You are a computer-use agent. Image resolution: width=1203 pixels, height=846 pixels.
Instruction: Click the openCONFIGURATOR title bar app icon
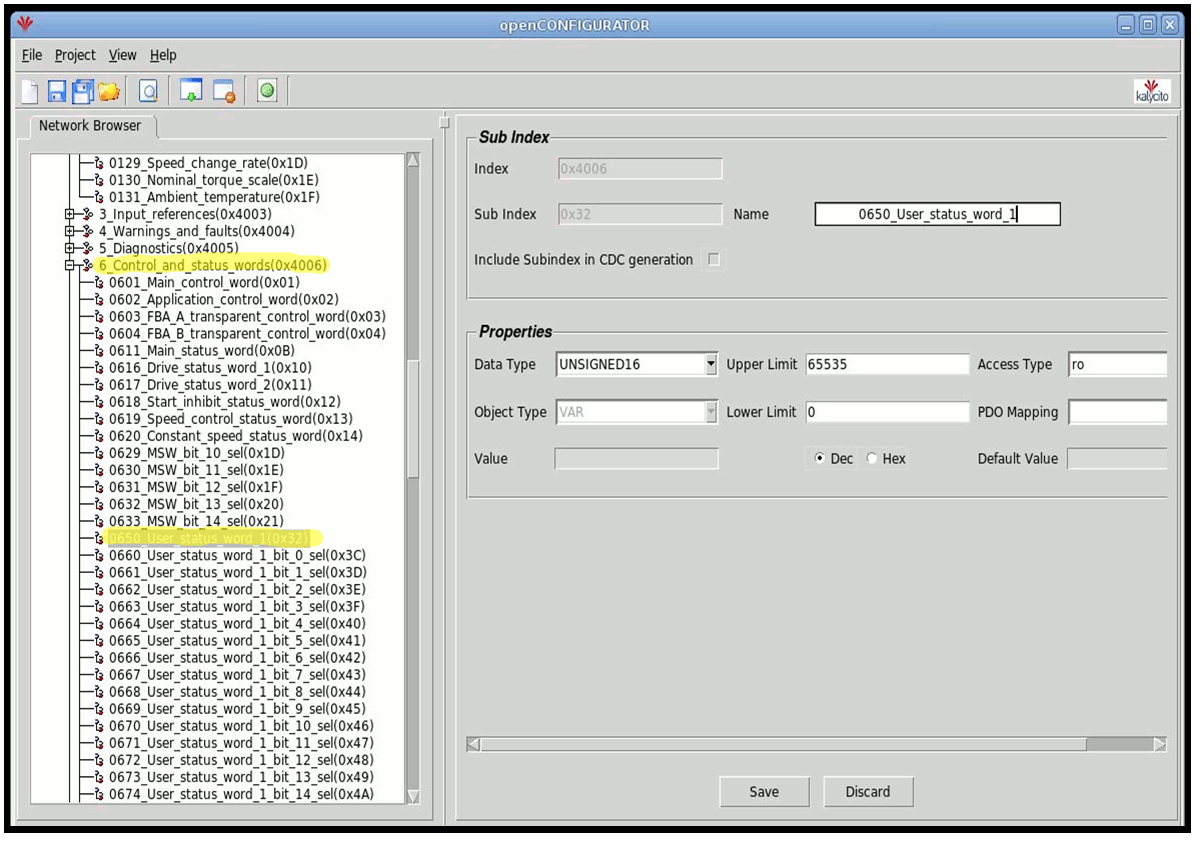[x=27, y=24]
